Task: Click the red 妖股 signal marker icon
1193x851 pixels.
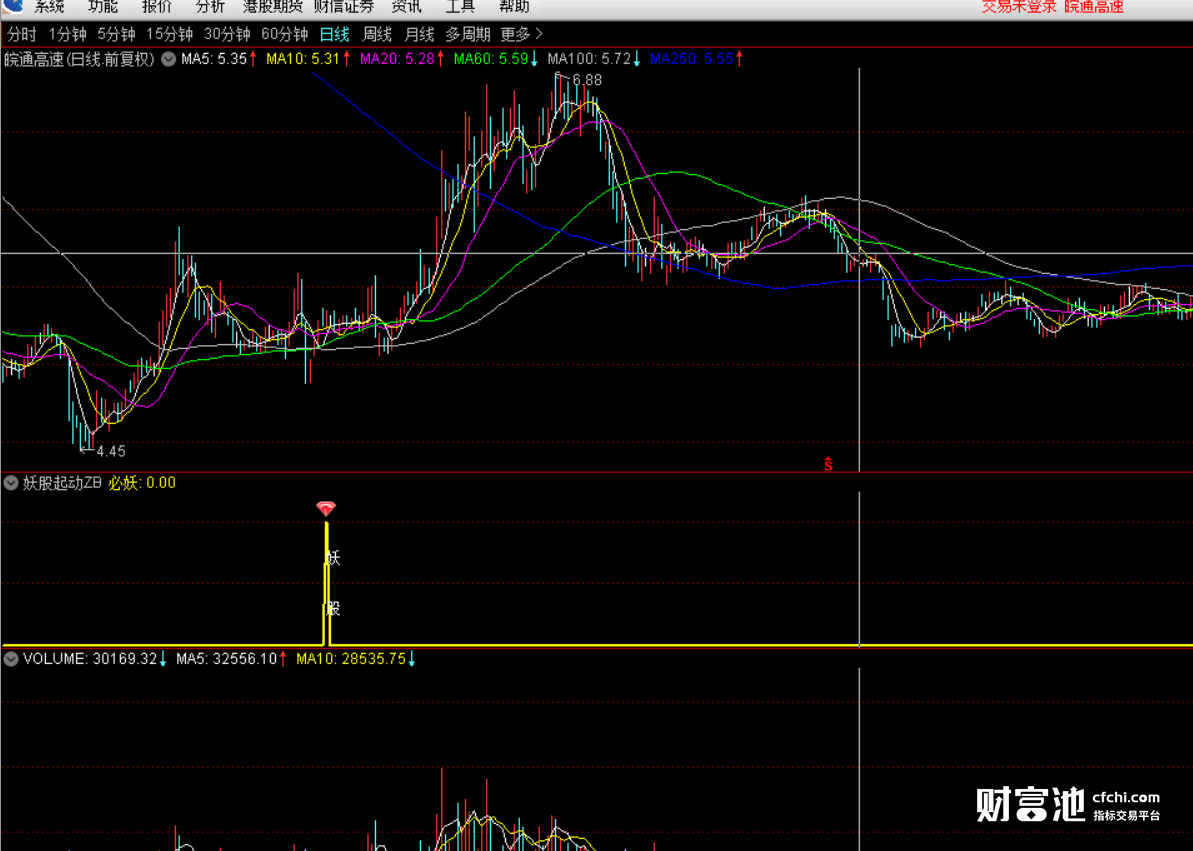Action: tap(326, 508)
